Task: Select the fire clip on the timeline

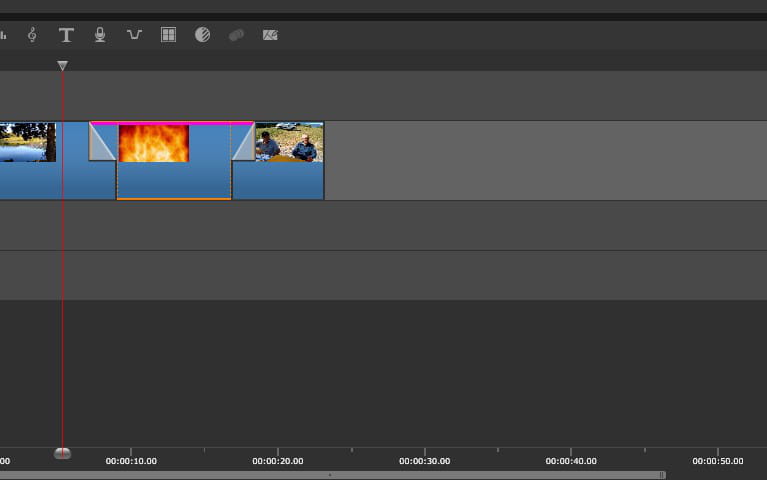Action: click(x=174, y=161)
